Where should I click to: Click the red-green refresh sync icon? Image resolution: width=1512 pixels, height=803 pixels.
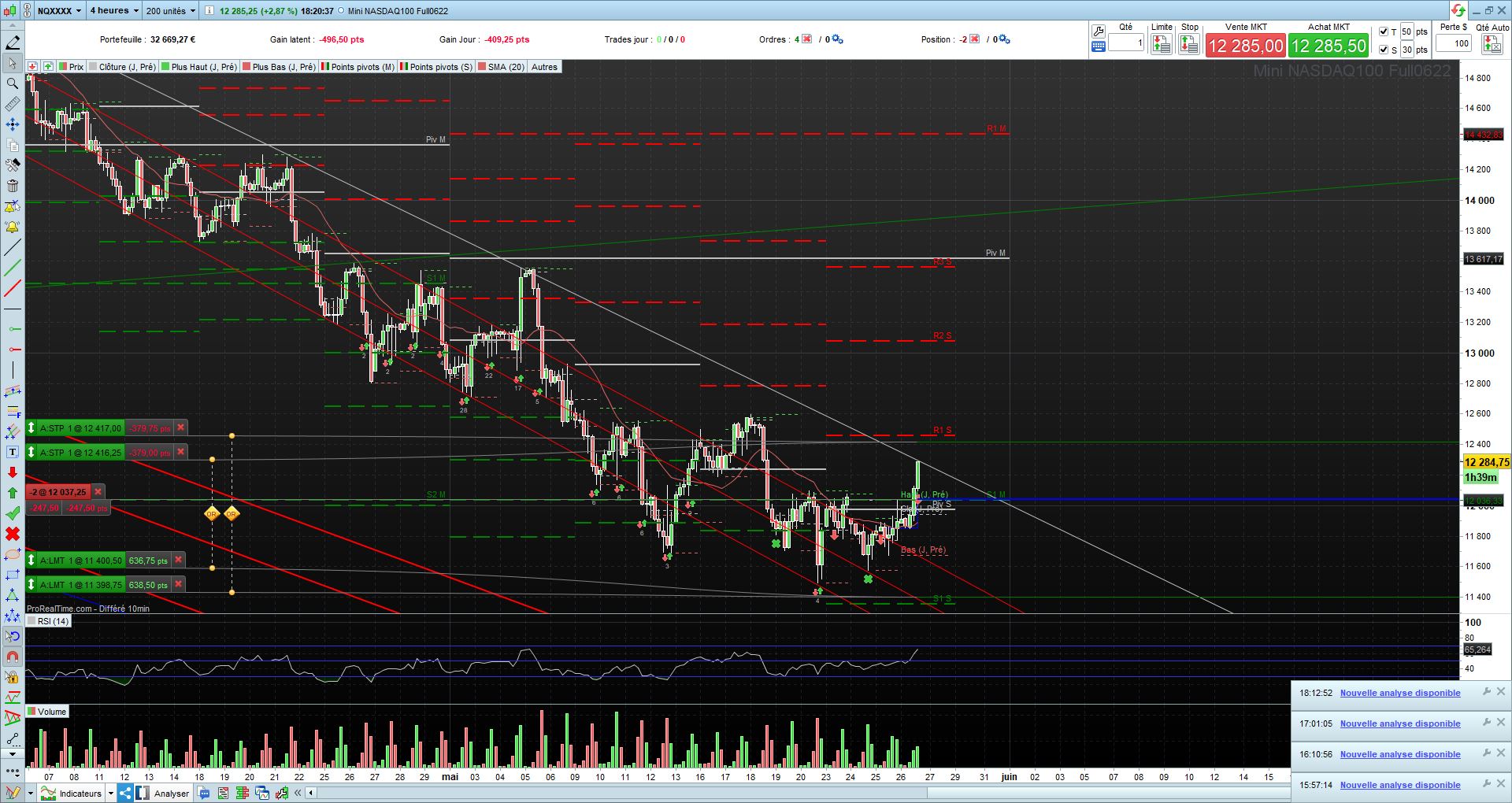[x=1458, y=10]
